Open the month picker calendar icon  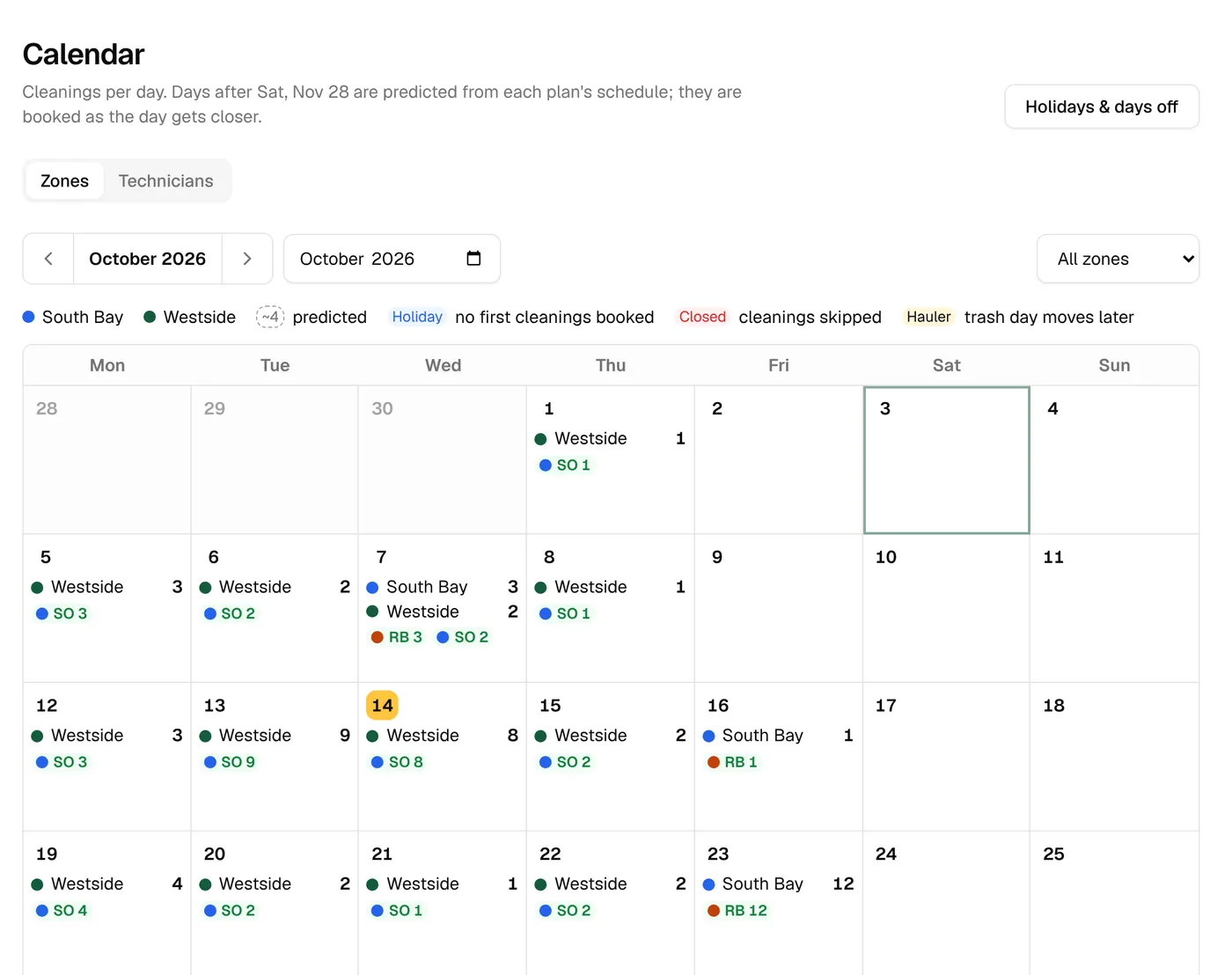473,259
